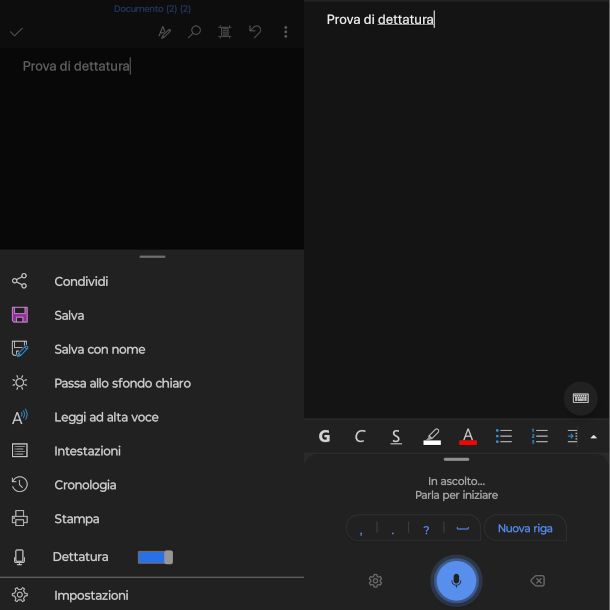Toggle the Dettatura switch
Viewport: 610px width, 610px height.
pos(155,557)
